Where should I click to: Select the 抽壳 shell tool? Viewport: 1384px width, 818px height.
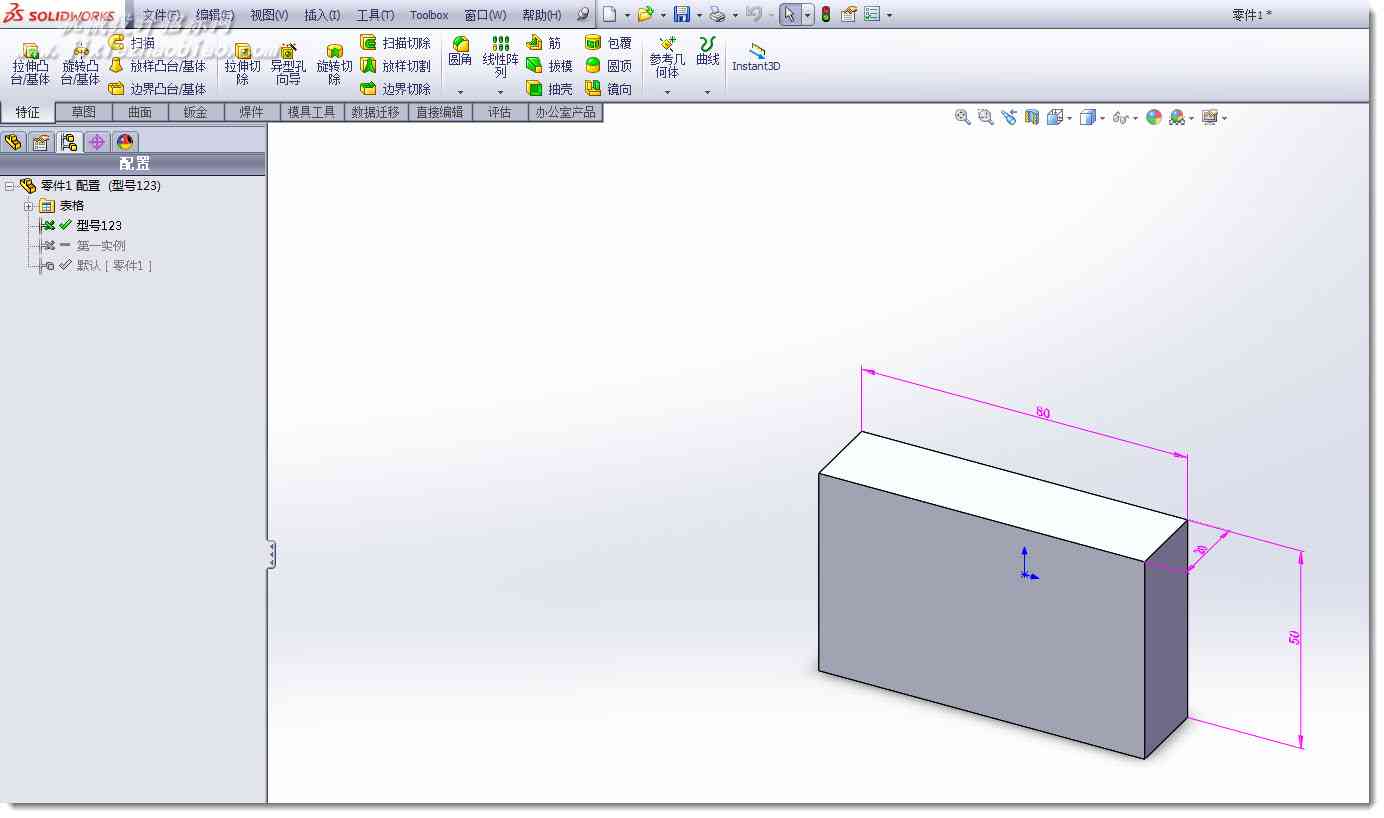tap(549, 89)
